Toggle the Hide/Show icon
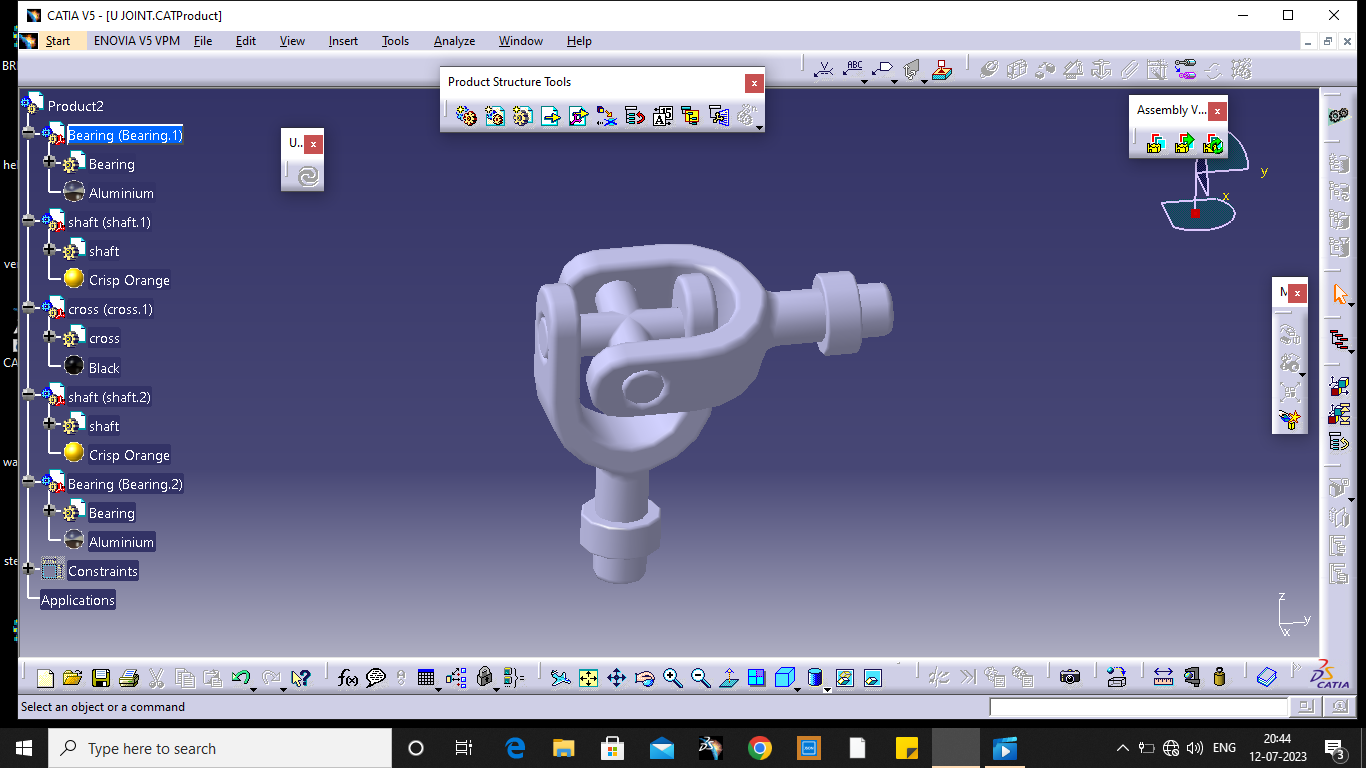 (x=845, y=678)
